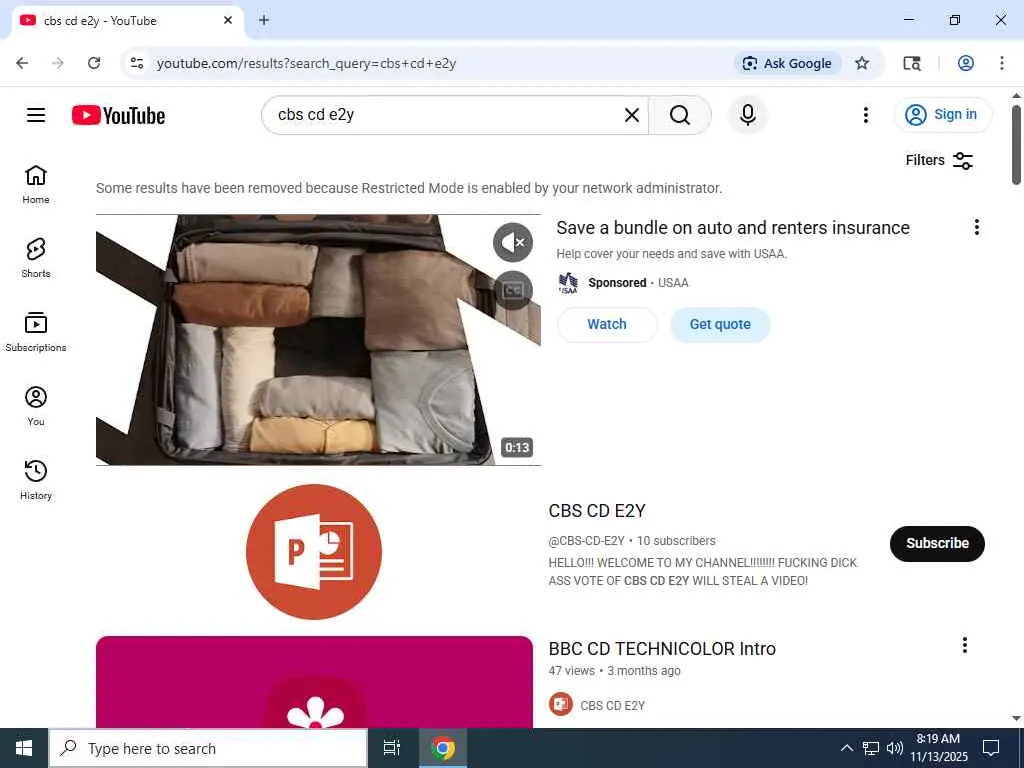Bookmark this page with the star
1024x768 pixels.
point(862,63)
